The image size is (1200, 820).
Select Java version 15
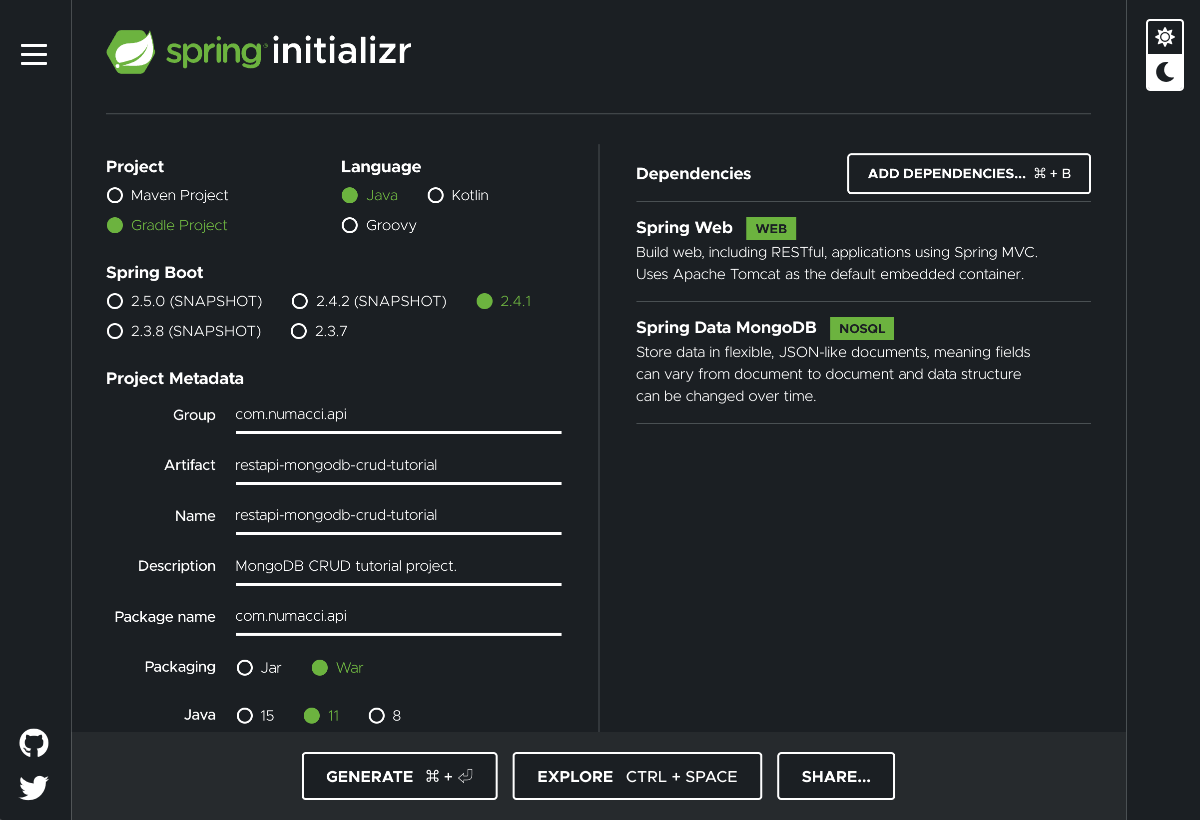[255, 716]
